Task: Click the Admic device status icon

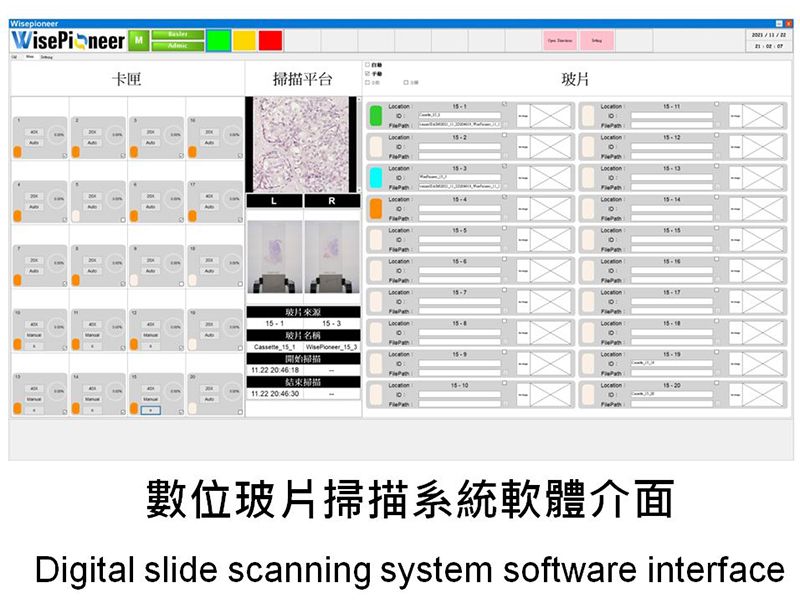Action: [x=179, y=45]
